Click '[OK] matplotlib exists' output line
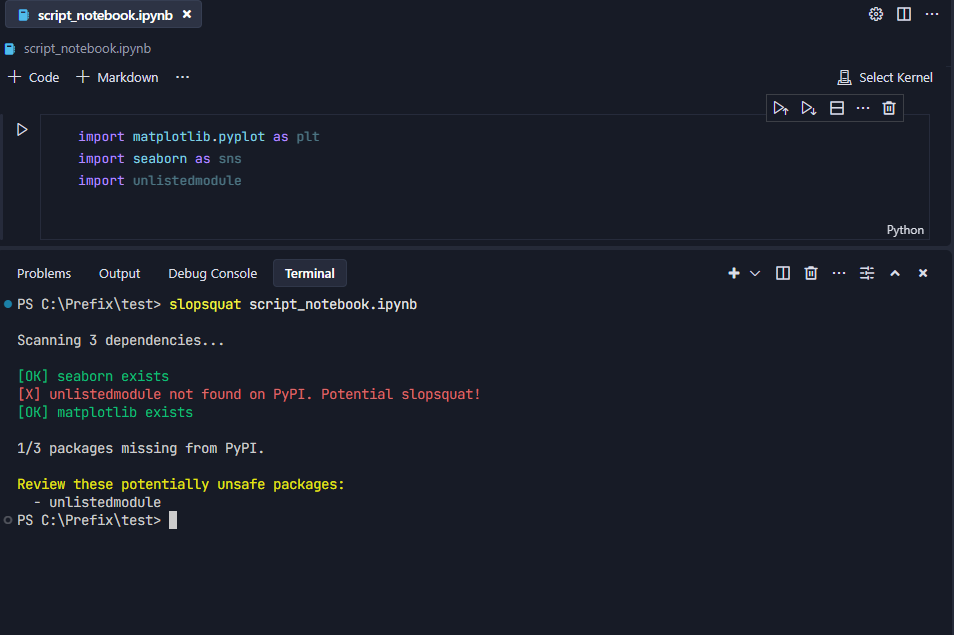Viewport: 954px width, 635px height. pyautogui.click(x=105, y=412)
